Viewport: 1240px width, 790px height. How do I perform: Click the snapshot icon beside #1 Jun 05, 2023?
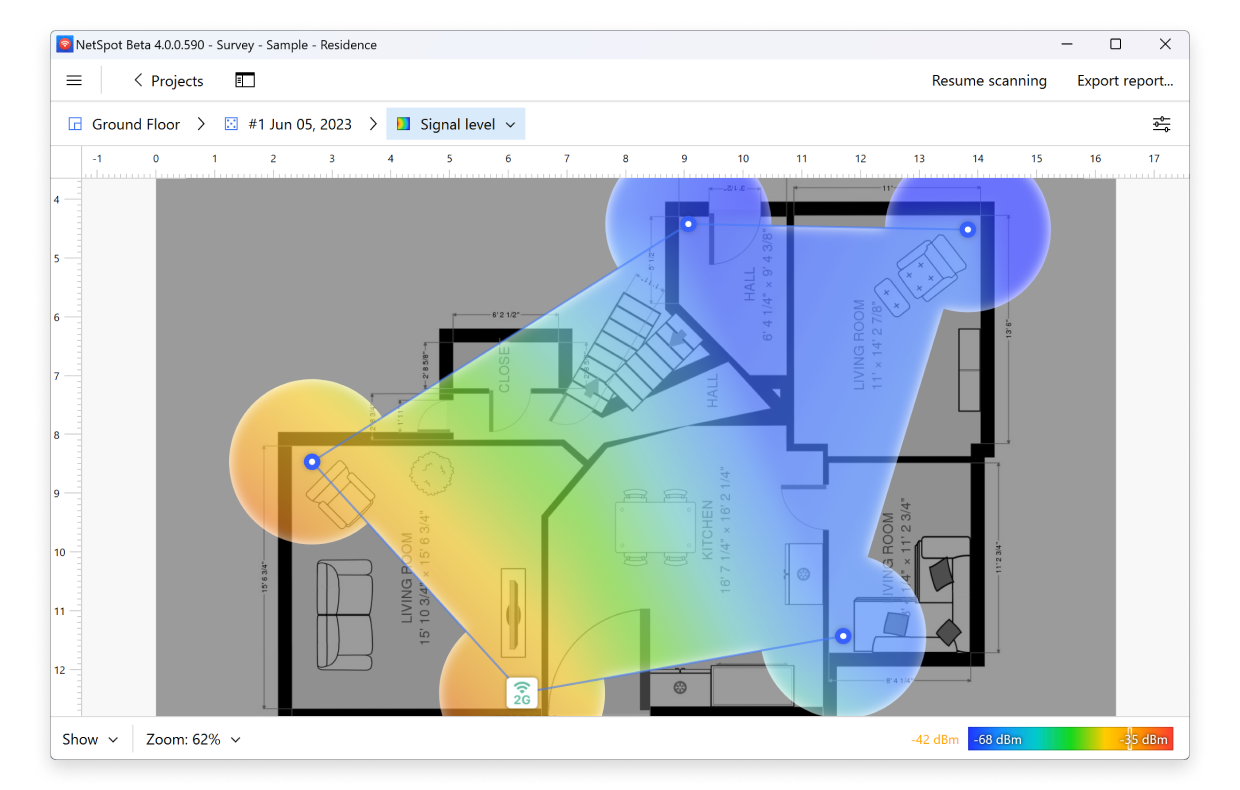231,124
